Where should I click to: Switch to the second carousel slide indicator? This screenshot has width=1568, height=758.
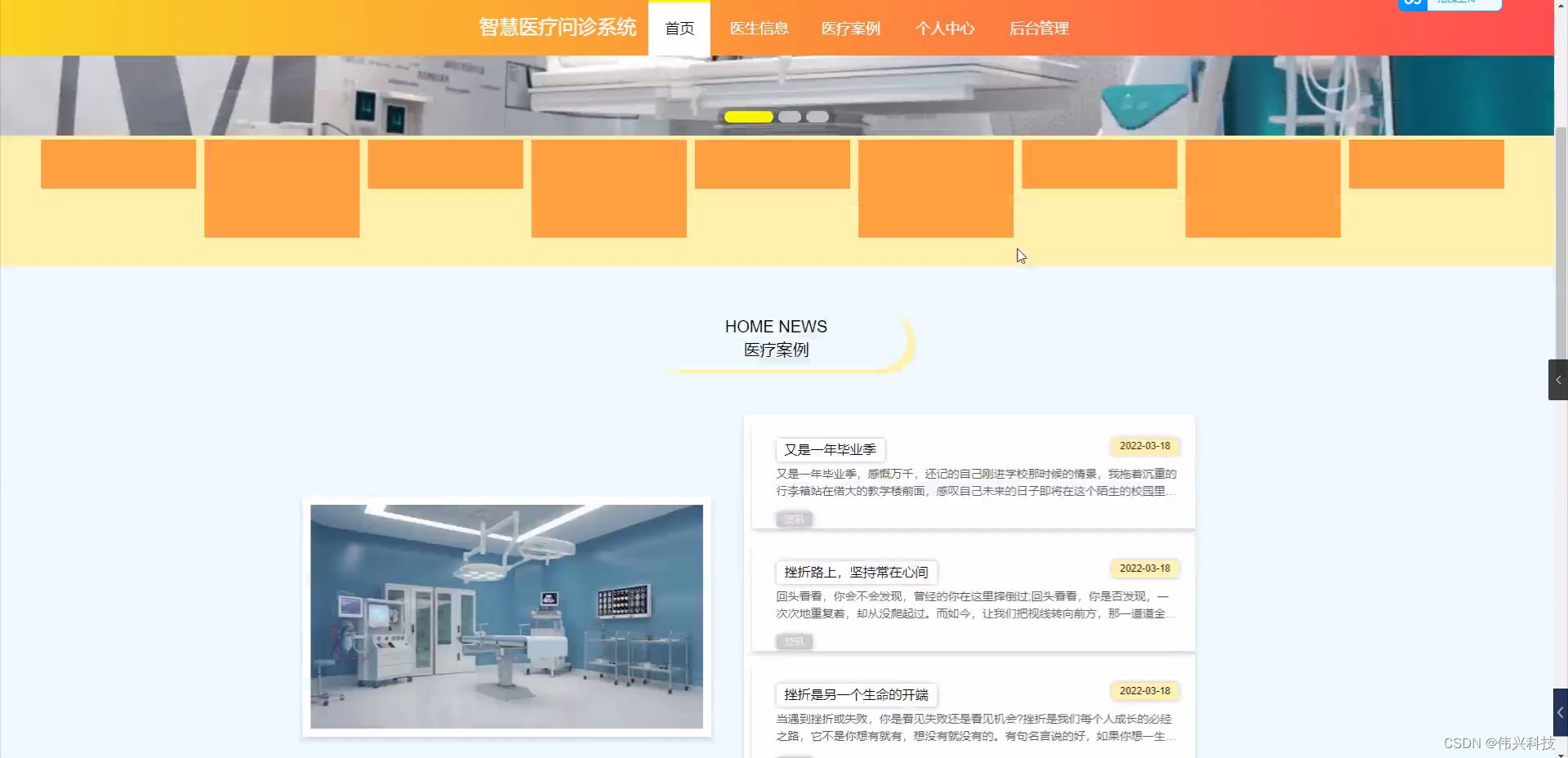(791, 117)
